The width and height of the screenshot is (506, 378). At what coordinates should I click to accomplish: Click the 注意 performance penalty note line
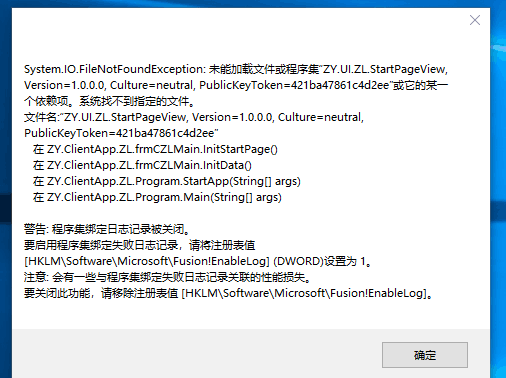coord(168,277)
